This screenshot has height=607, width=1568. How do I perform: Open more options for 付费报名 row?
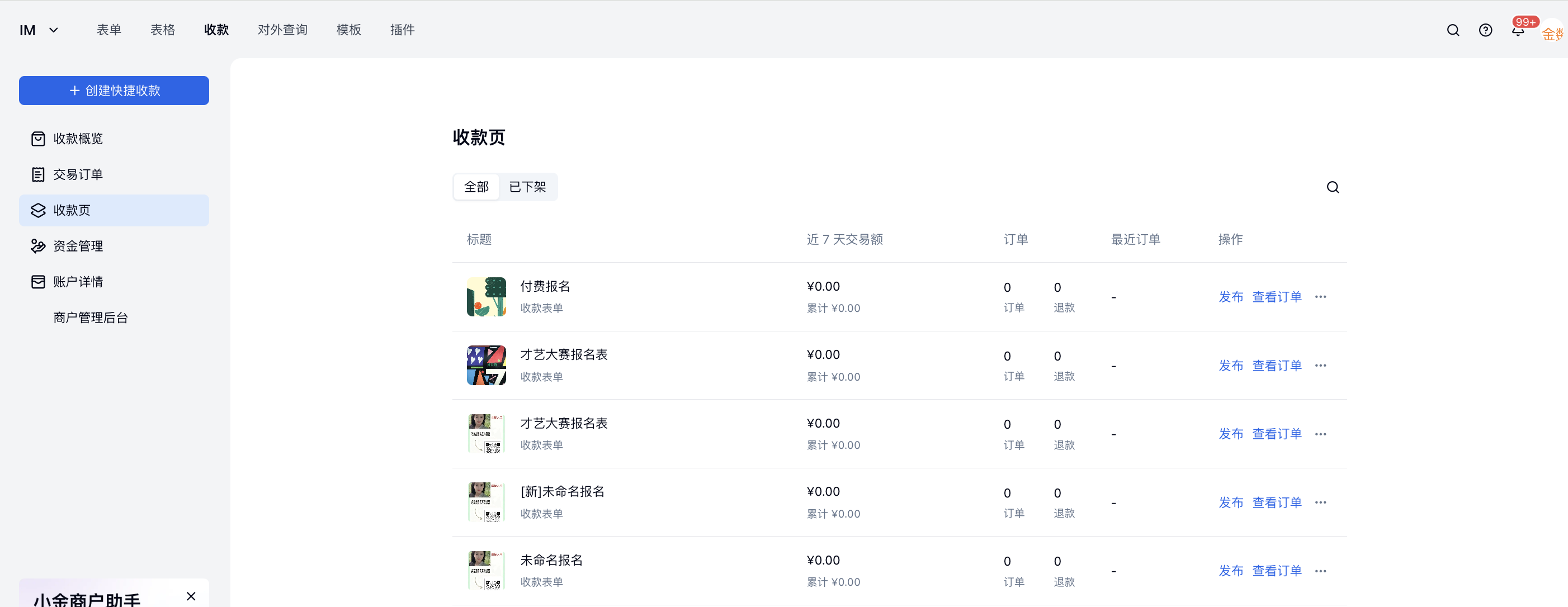tap(1320, 297)
